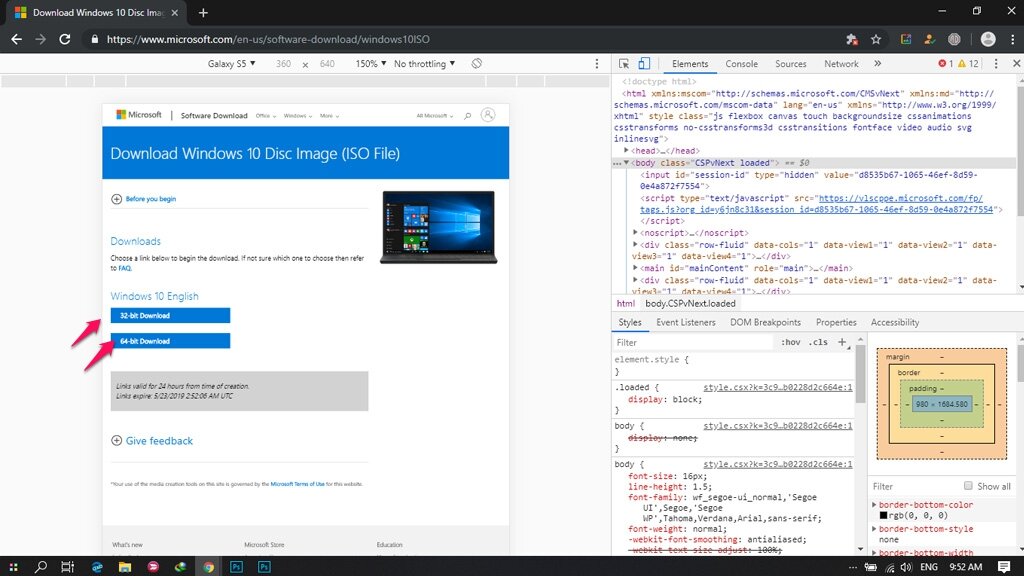Open the Event Listeners tab
The width and height of the screenshot is (1024, 576).
pyautogui.click(x=686, y=322)
